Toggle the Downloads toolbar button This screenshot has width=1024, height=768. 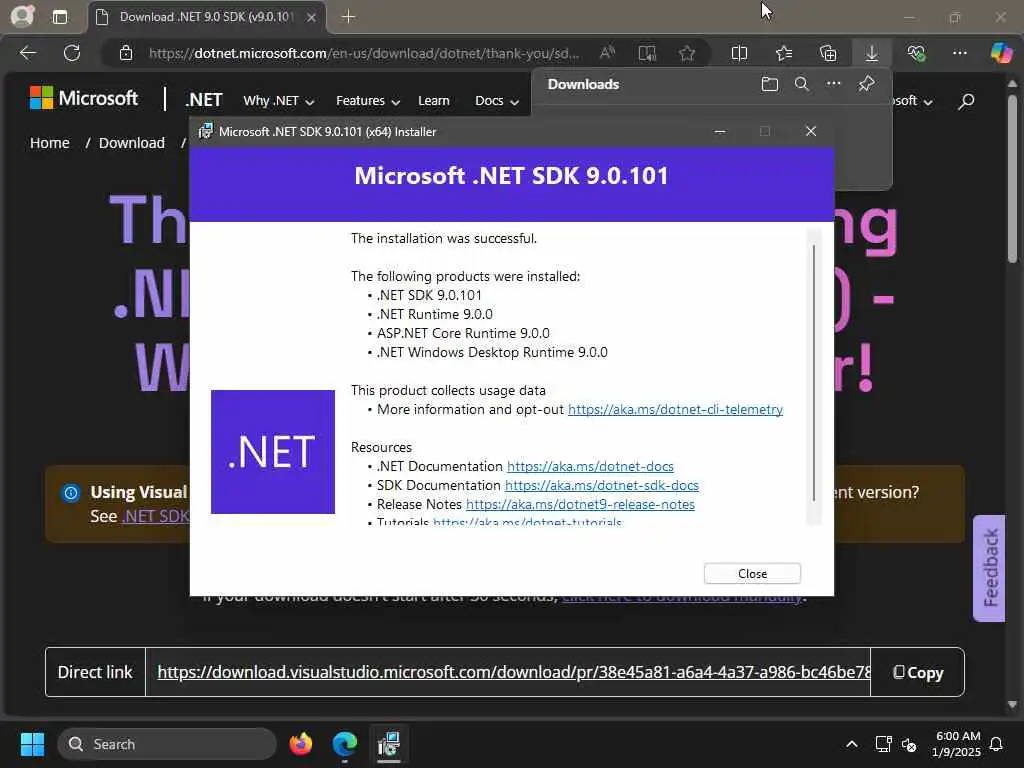(x=872, y=53)
